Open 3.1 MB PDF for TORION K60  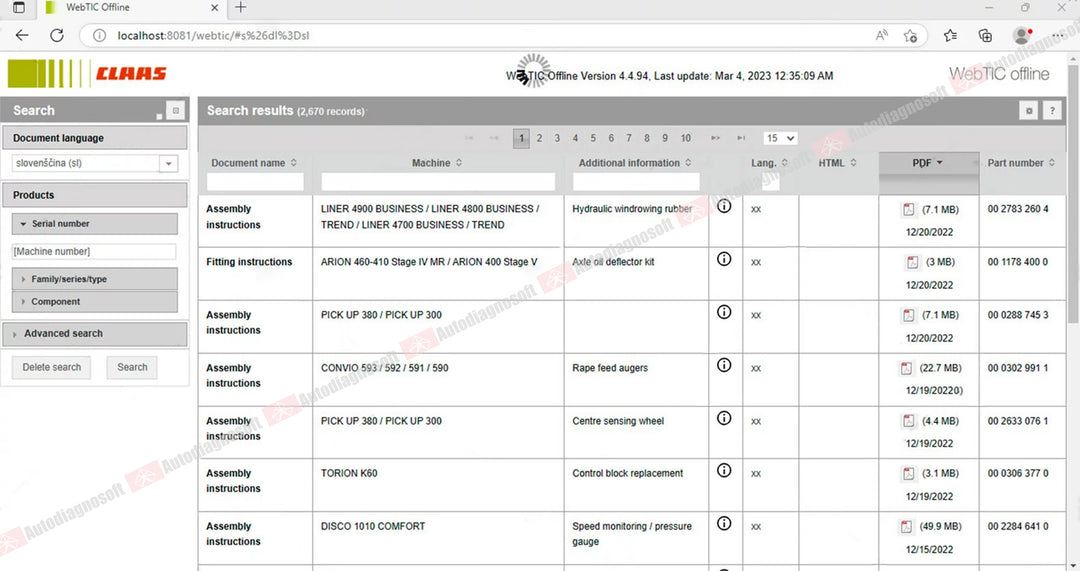(x=908, y=473)
